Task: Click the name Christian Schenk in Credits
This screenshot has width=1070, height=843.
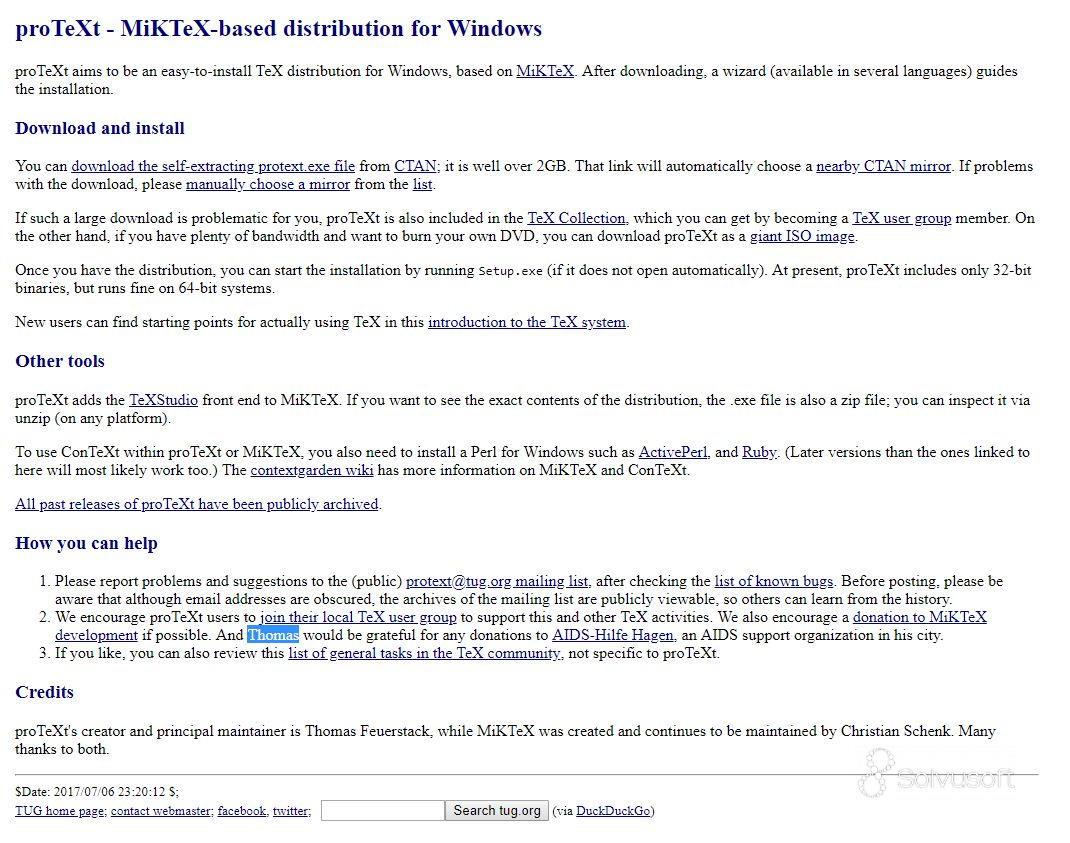Action: pos(895,731)
